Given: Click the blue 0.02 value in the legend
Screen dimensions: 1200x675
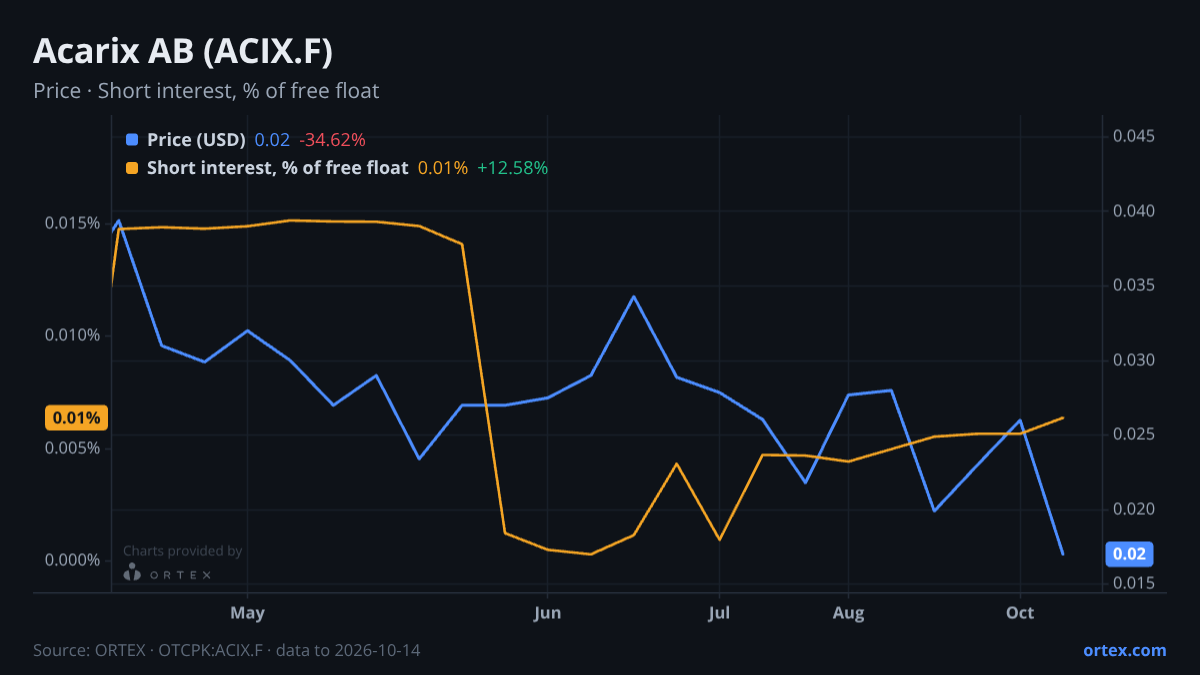Looking at the screenshot, I should (x=272, y=139).
